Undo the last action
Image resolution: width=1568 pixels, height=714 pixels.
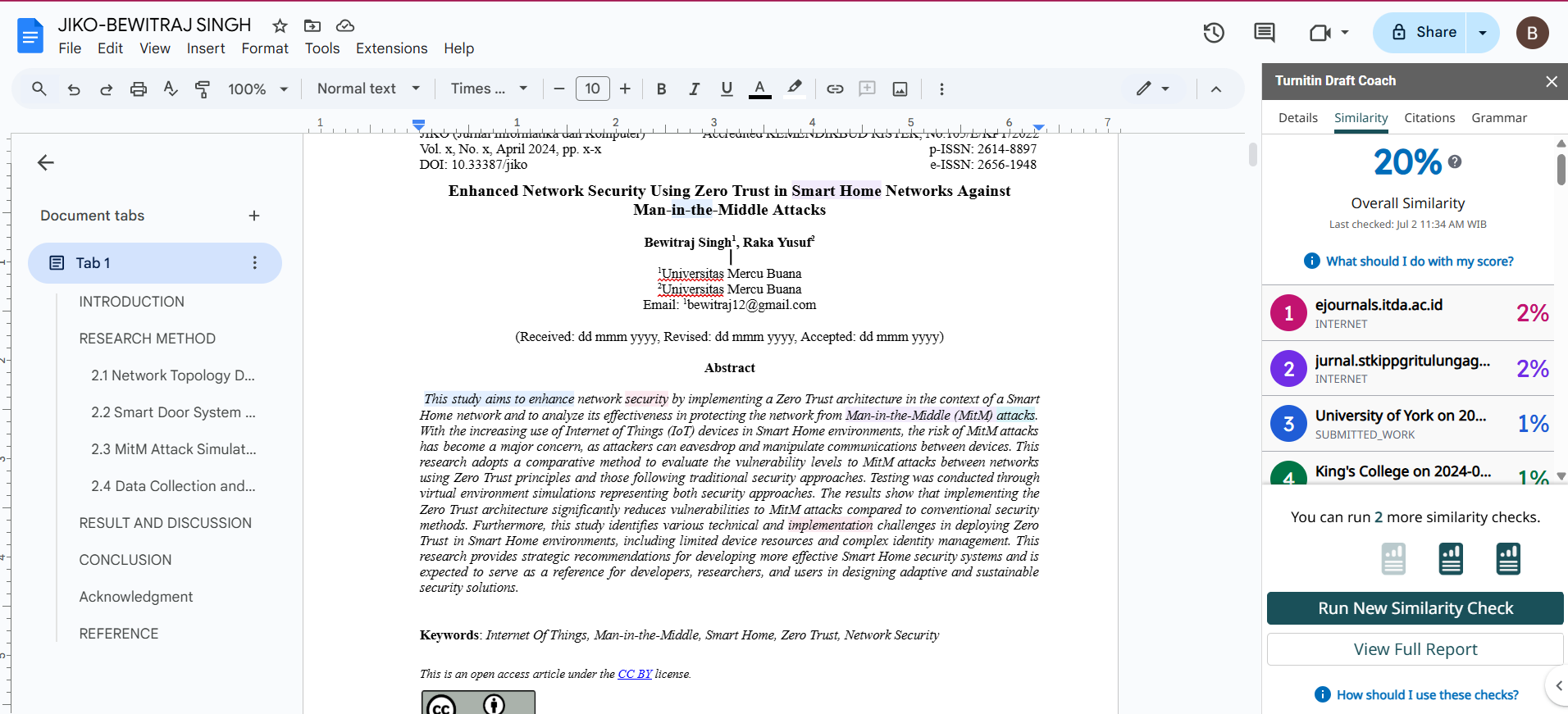click(74, 89)
